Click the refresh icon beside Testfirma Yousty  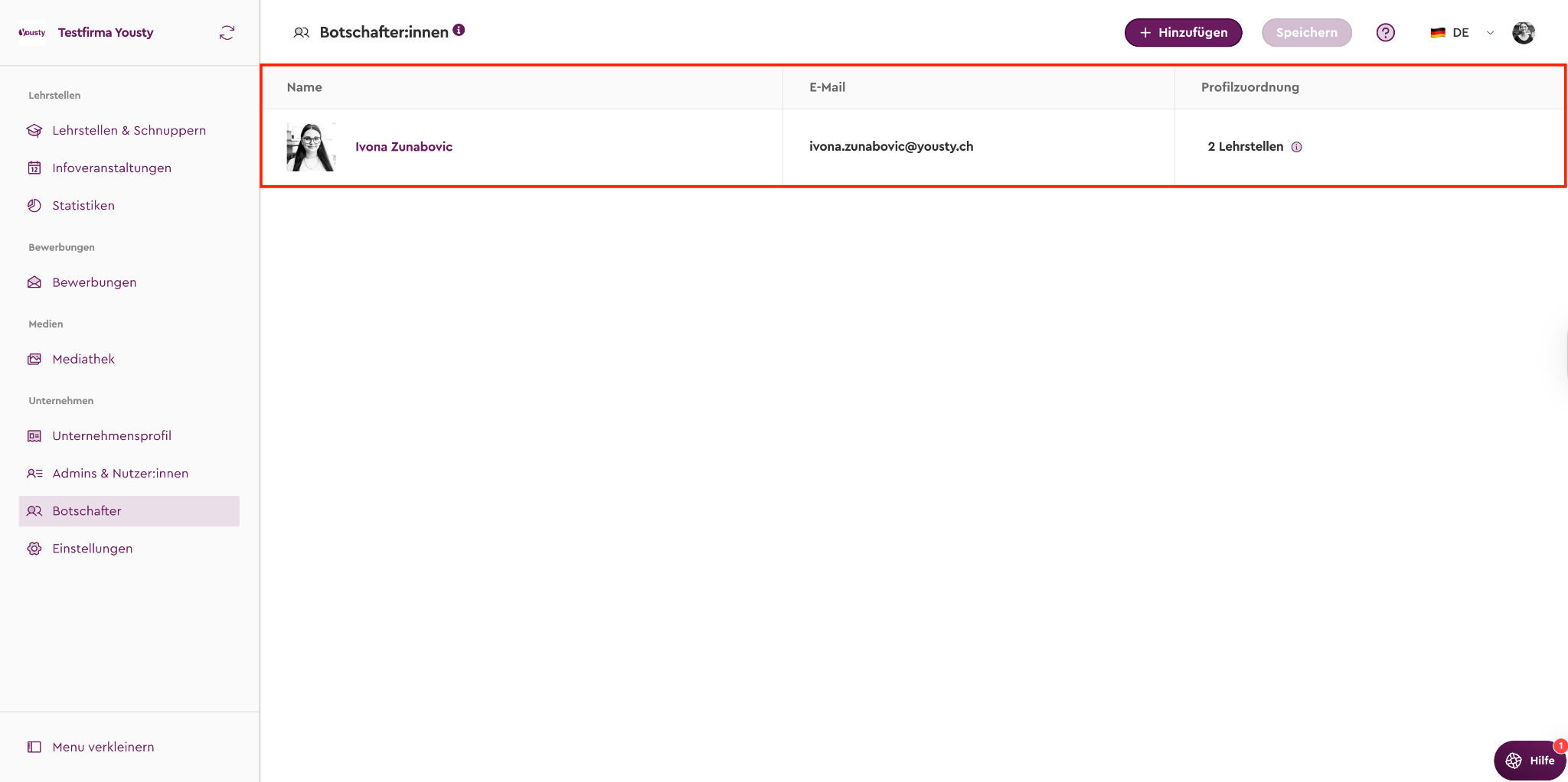227,33
